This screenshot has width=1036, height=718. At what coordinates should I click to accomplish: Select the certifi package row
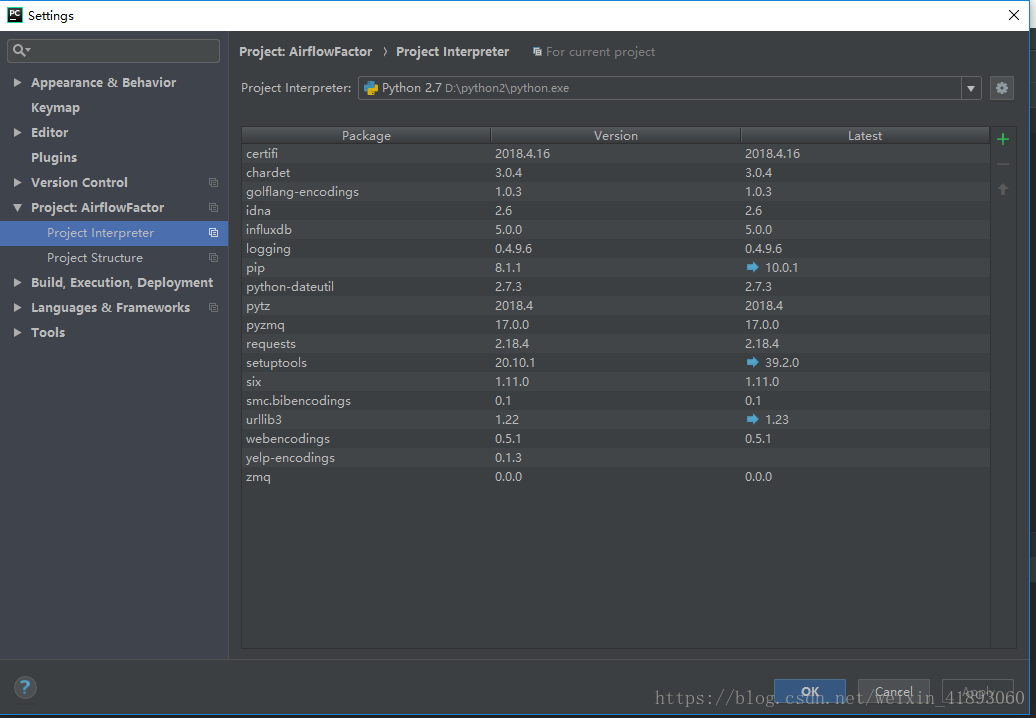coord(616,153)
